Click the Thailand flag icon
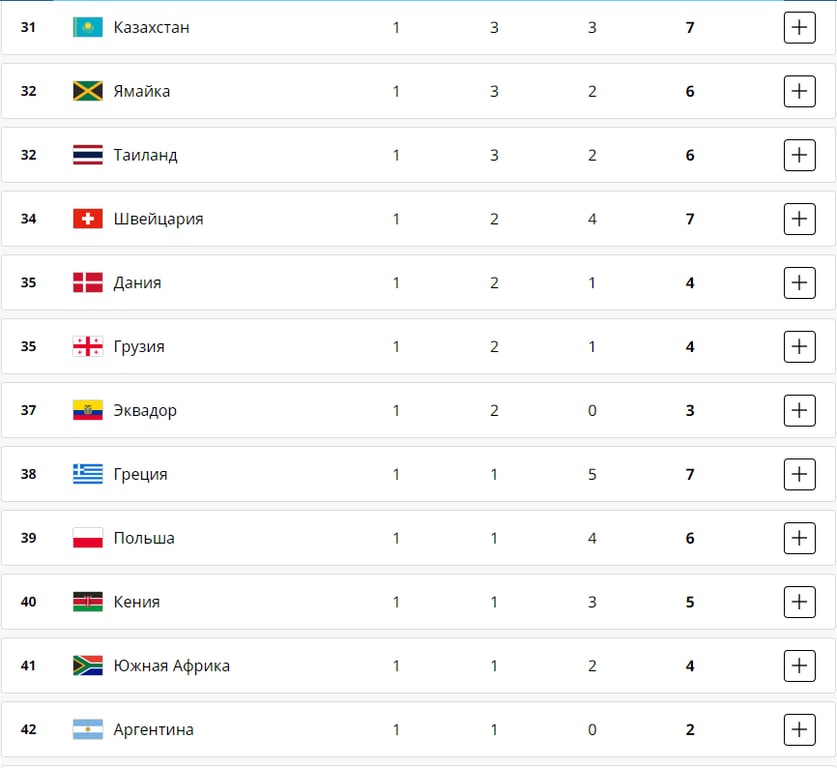837x768 pixels. [88, 155]
